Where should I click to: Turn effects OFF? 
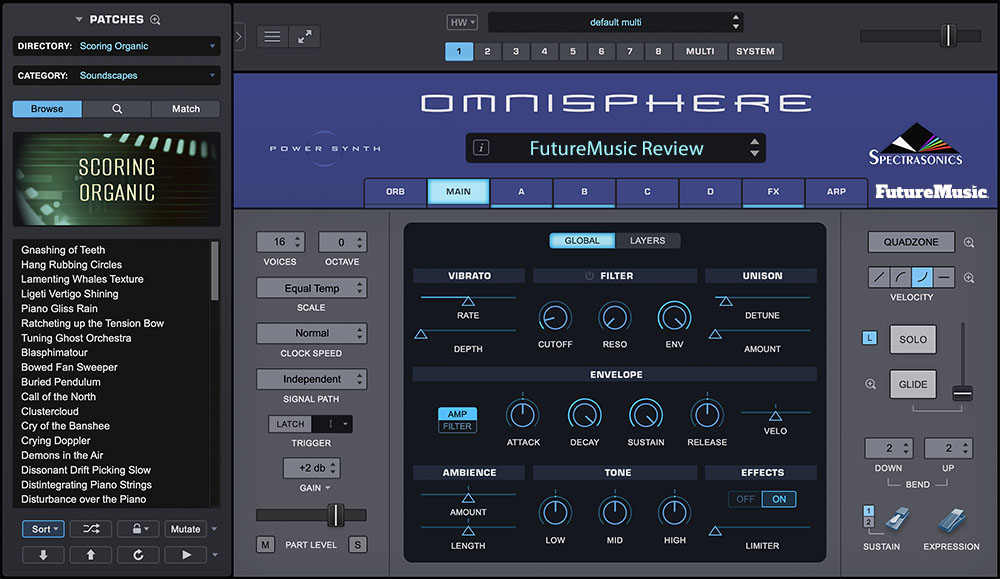coord(745,499)
